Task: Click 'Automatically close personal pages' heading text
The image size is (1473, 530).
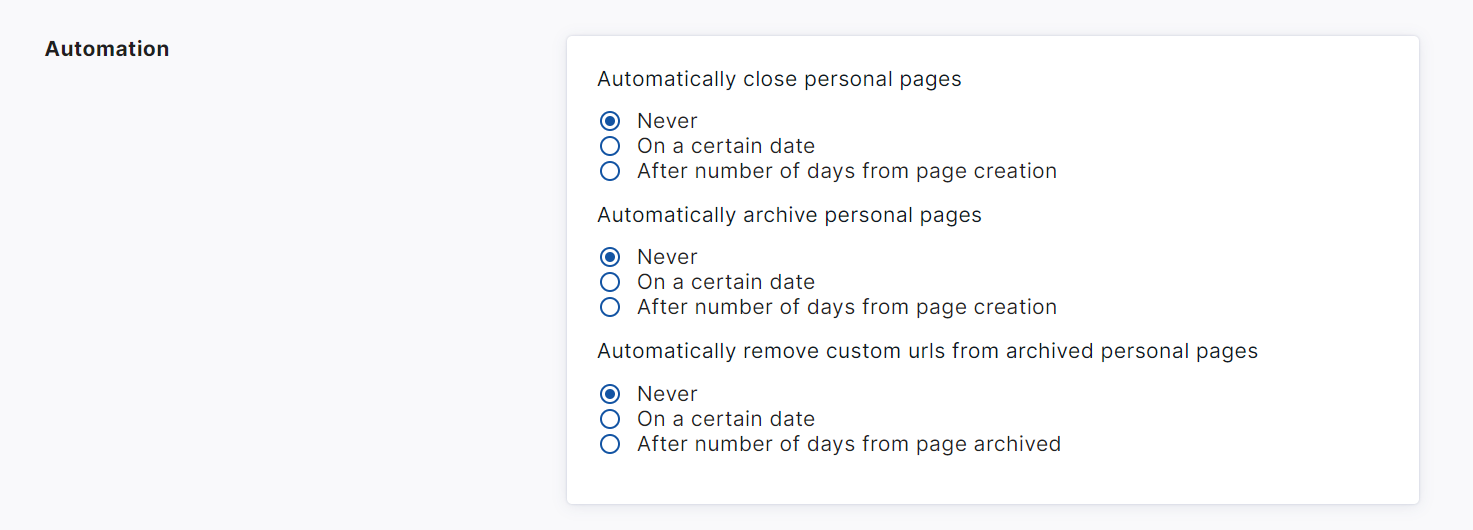Action: (779, 79)
